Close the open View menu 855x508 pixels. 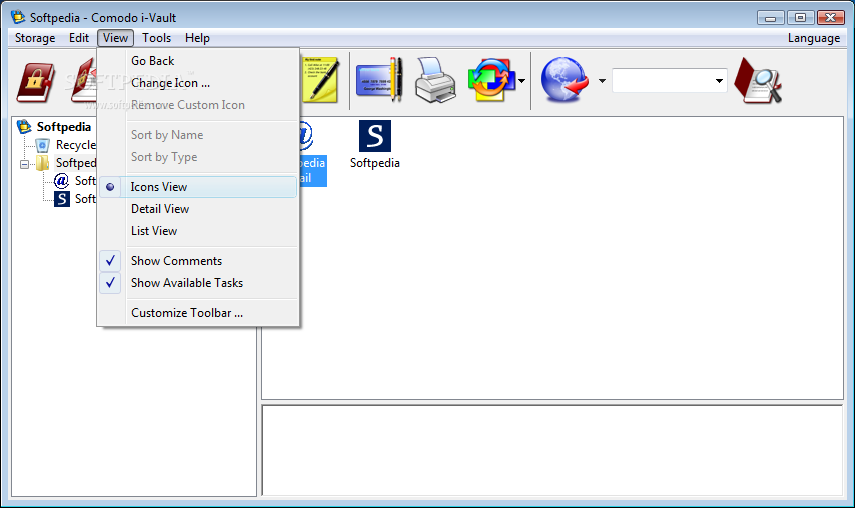click(x=115, y=38)
